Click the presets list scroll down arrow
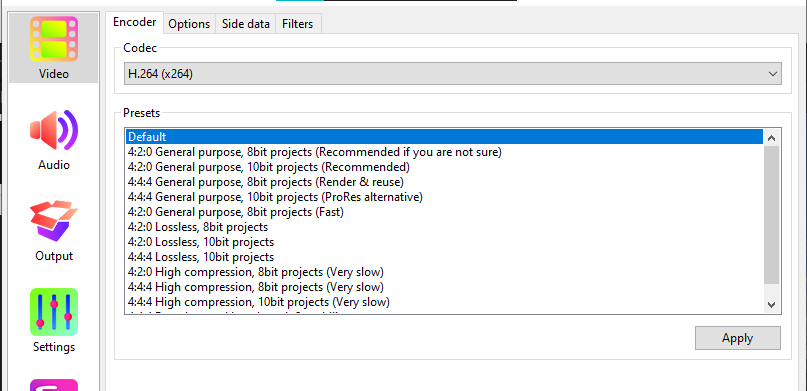This screenshot has height=391, width=807. click(x=771, y=305)
